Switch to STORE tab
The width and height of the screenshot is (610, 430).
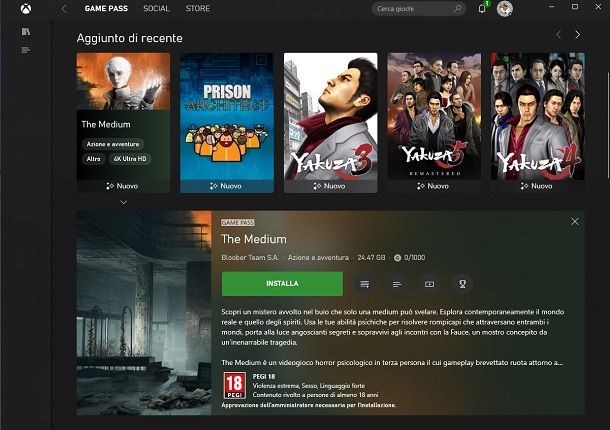(198, 9)
